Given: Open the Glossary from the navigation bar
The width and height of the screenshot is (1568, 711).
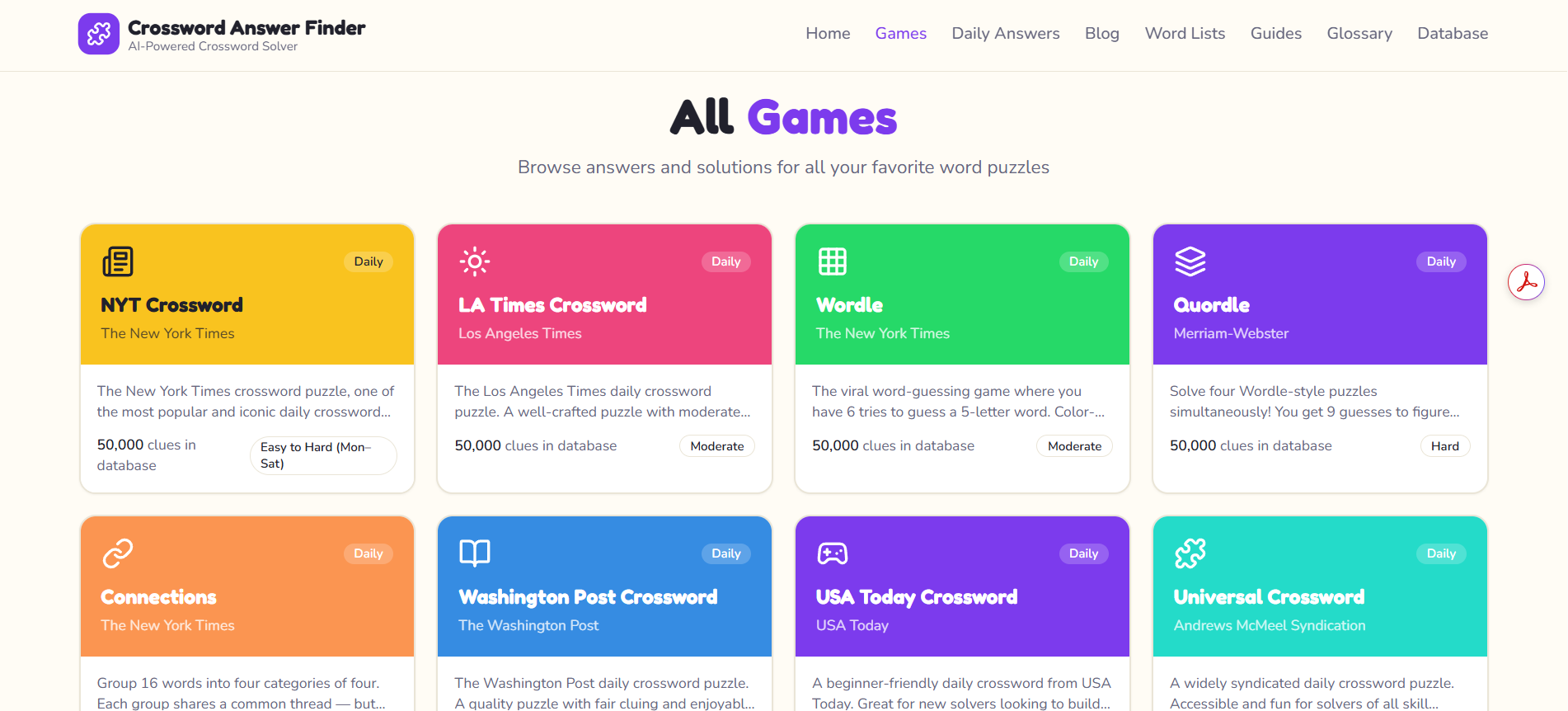Looking at the screenshot, I should 1359,33.
